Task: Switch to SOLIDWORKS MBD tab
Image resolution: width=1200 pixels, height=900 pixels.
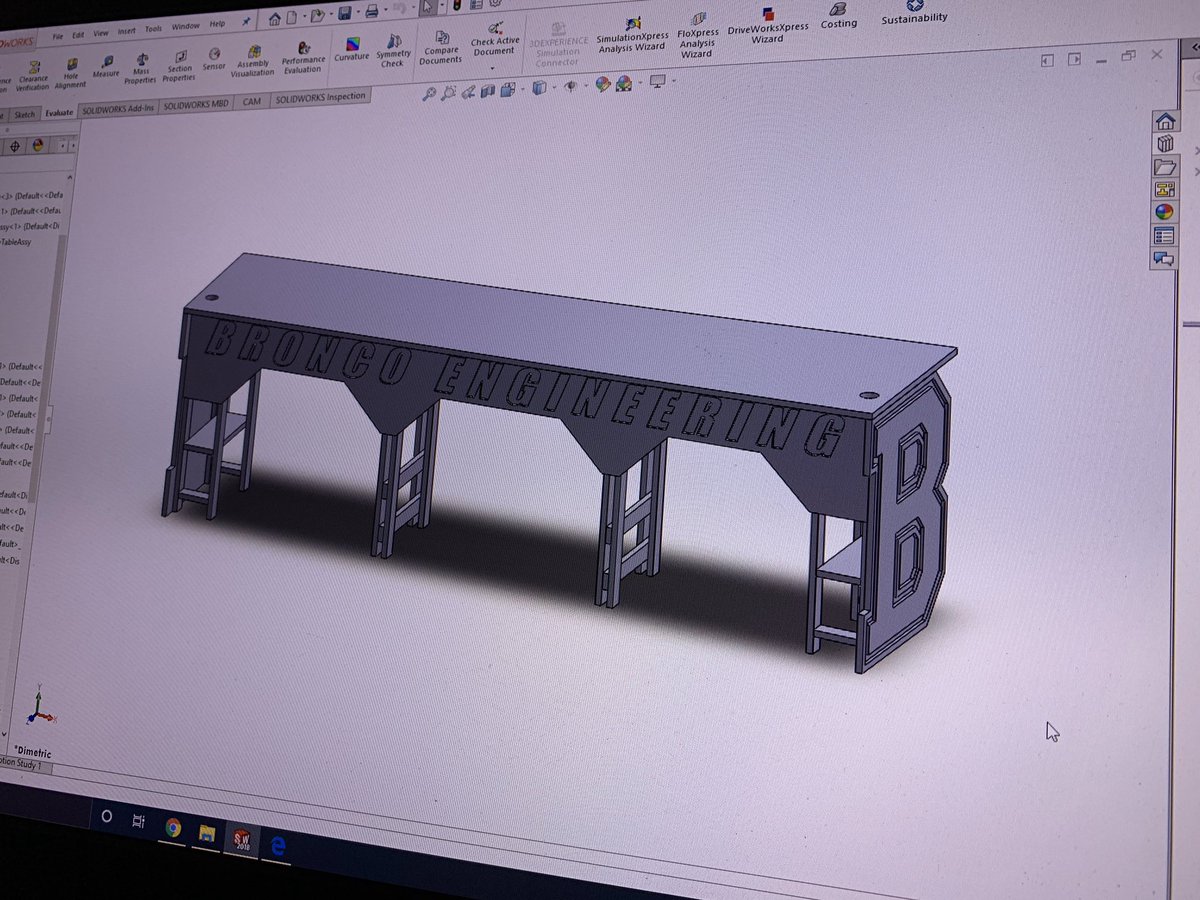Action: coord(196,104)
